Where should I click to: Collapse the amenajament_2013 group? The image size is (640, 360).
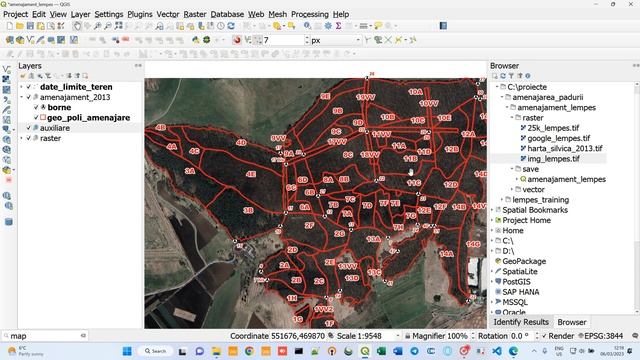point(22,97)
